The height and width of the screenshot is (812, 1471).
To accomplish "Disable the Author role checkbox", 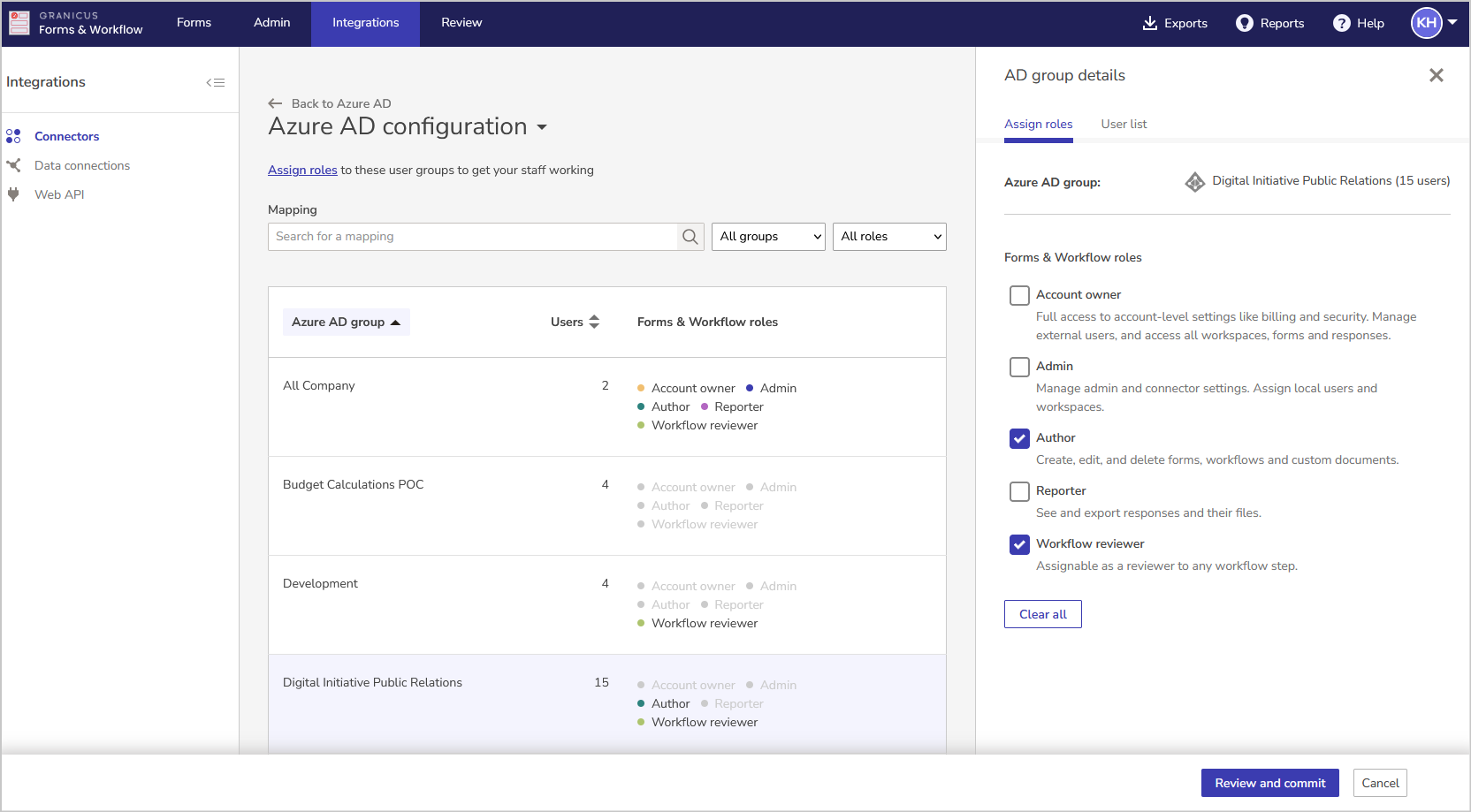I will (x=1019, y=438).
